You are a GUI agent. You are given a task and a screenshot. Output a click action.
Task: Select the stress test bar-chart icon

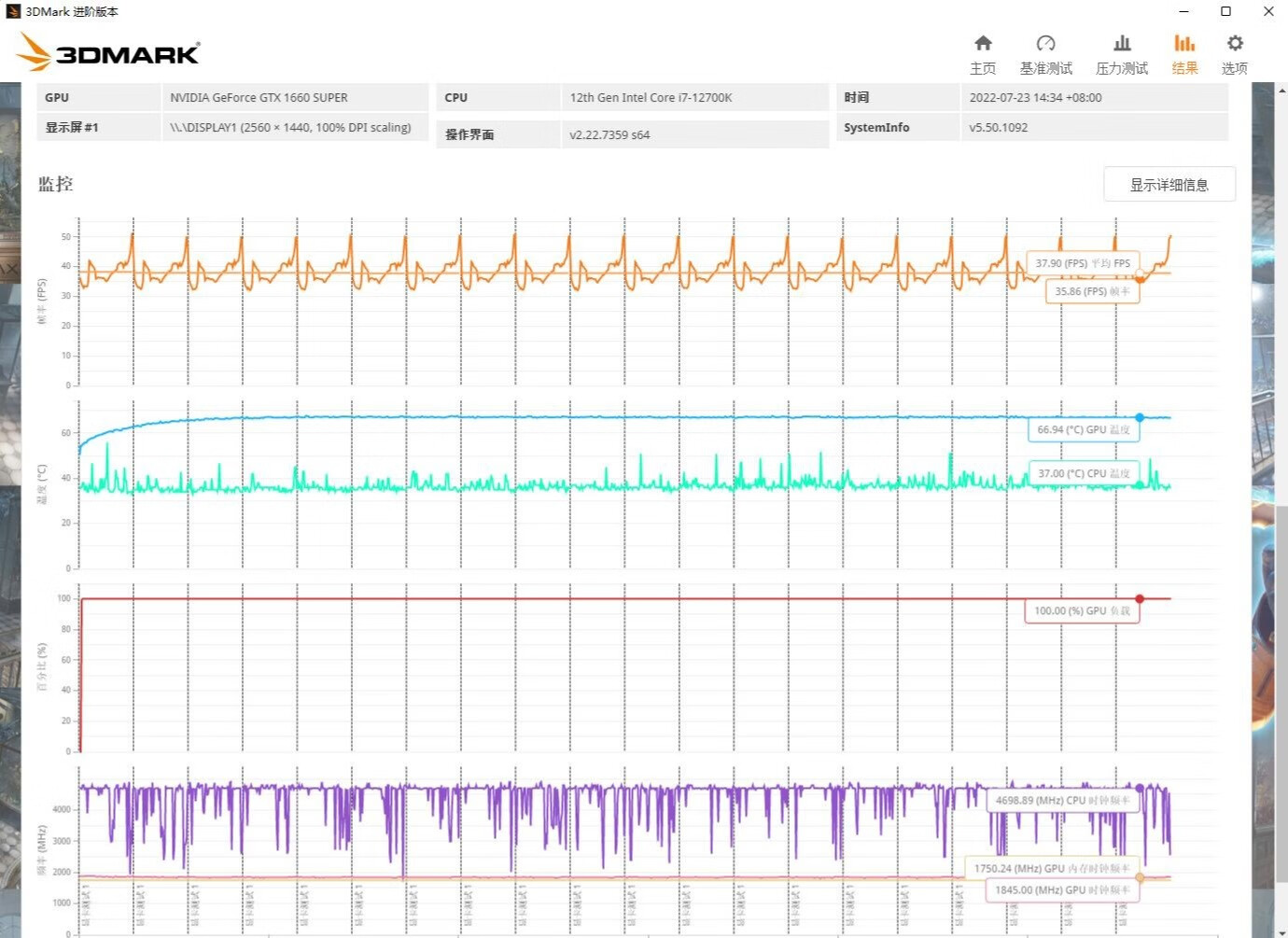(1122, 43)
